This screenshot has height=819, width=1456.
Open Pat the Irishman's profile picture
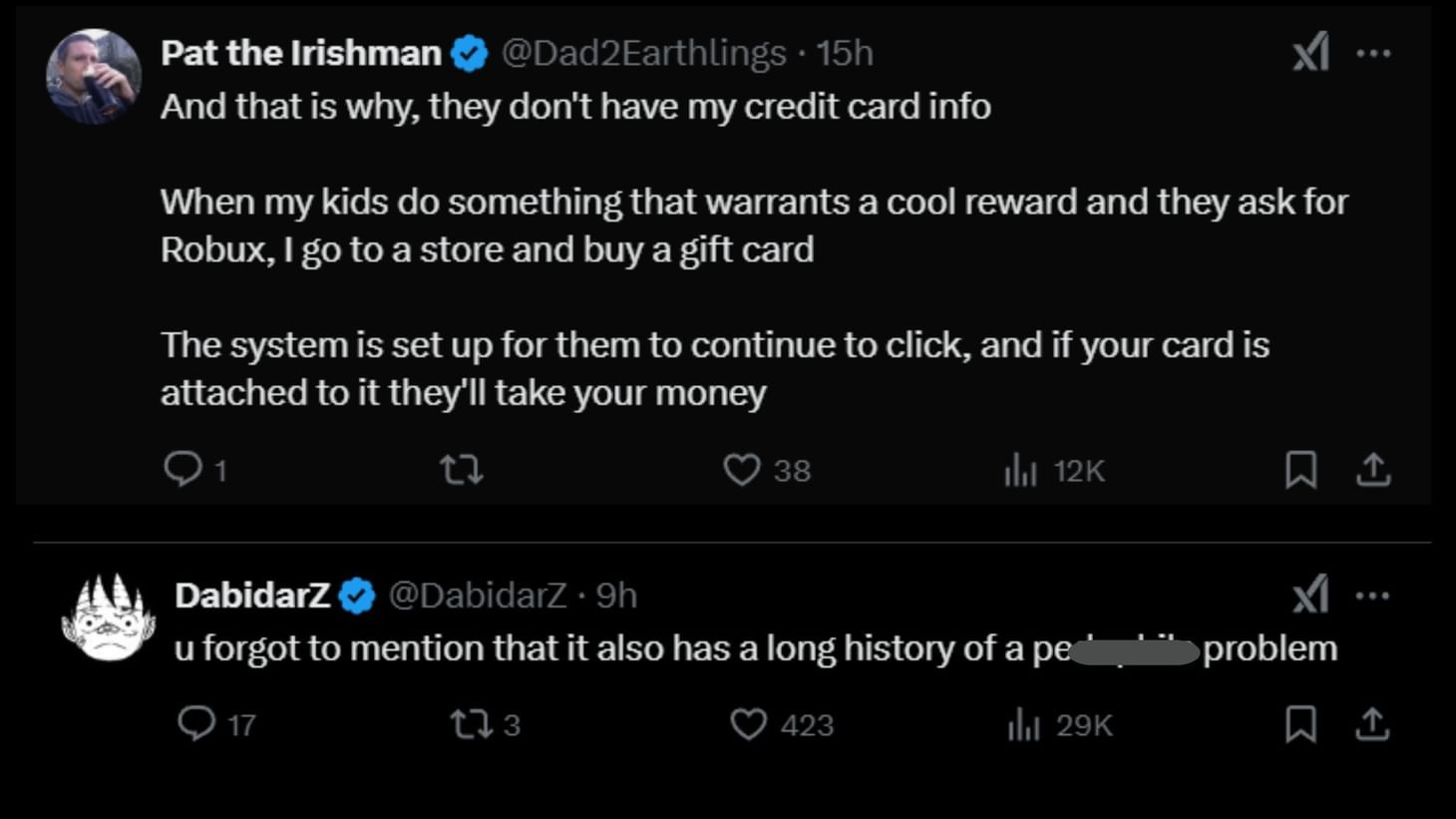(x=94, y=76)
